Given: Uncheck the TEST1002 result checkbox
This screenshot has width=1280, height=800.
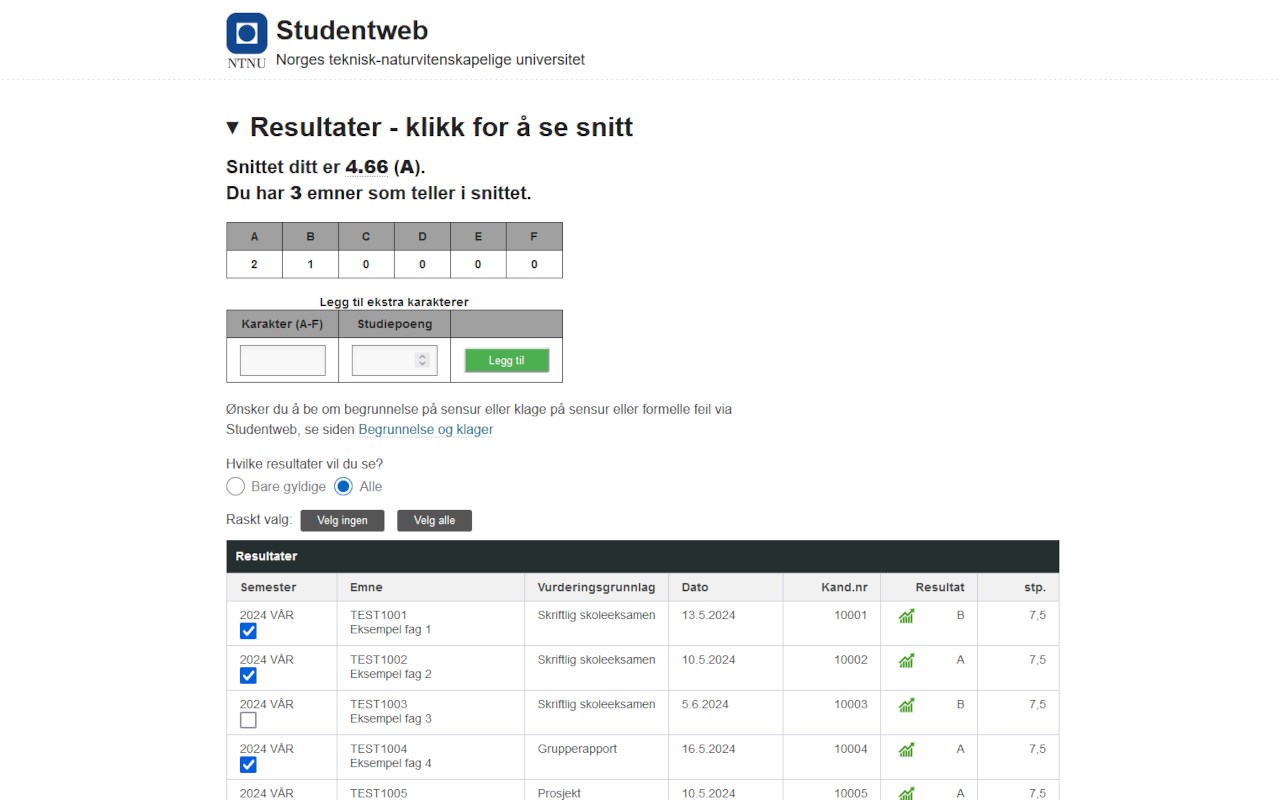Looking at the screenshot, I should [x=248, y=675].
